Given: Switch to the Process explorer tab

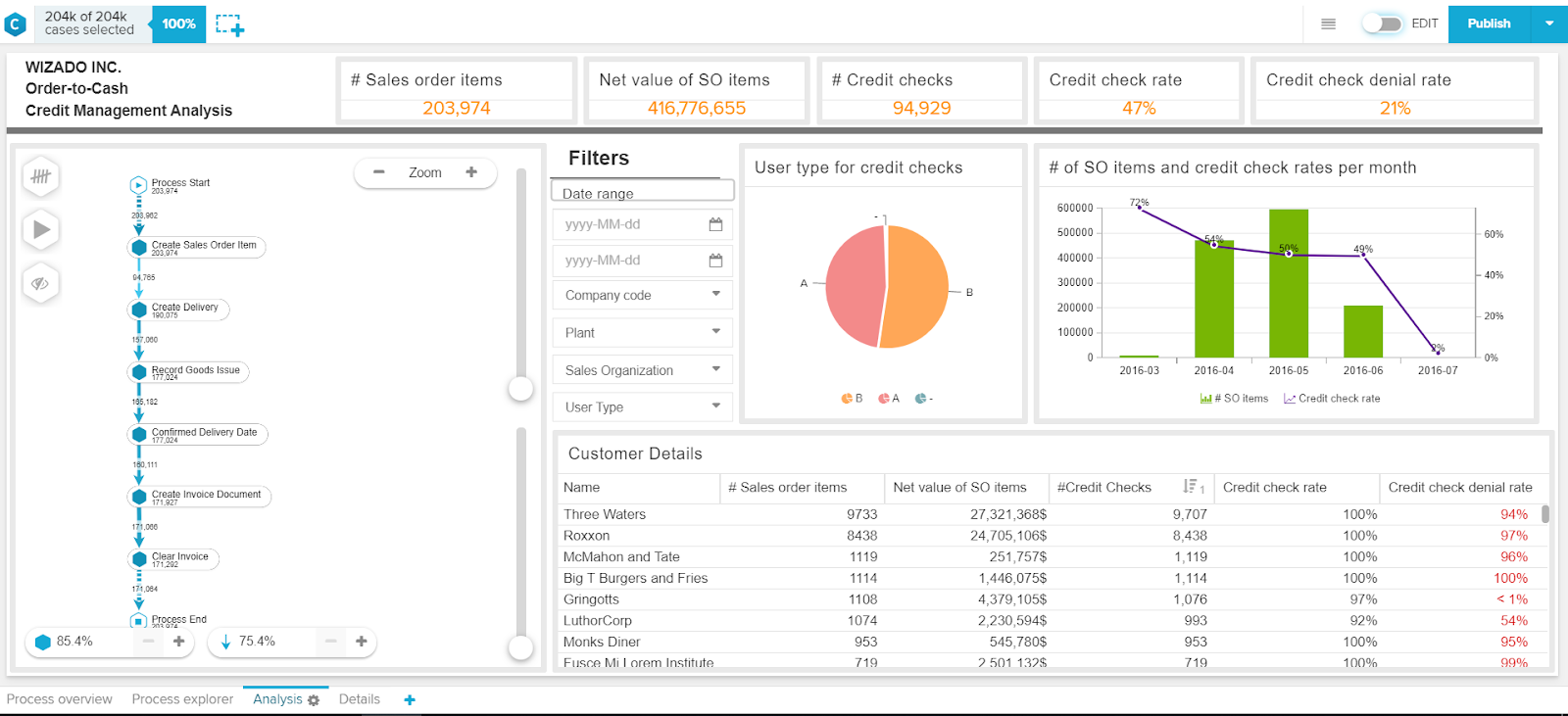Looking at the screenshot, I should pyautogui.click(x=182, y=699).
